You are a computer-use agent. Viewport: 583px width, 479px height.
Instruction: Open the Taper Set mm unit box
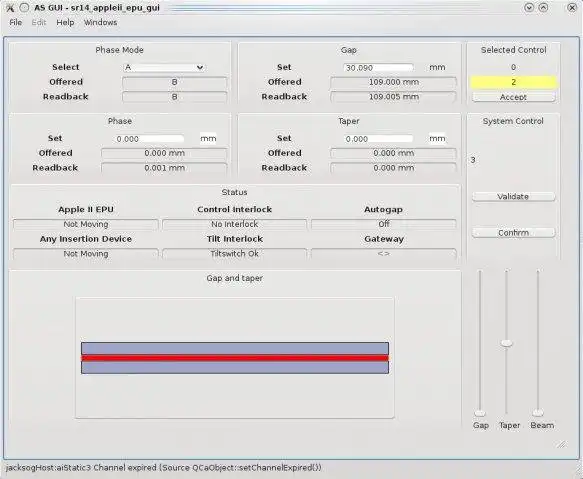[437, 139]
